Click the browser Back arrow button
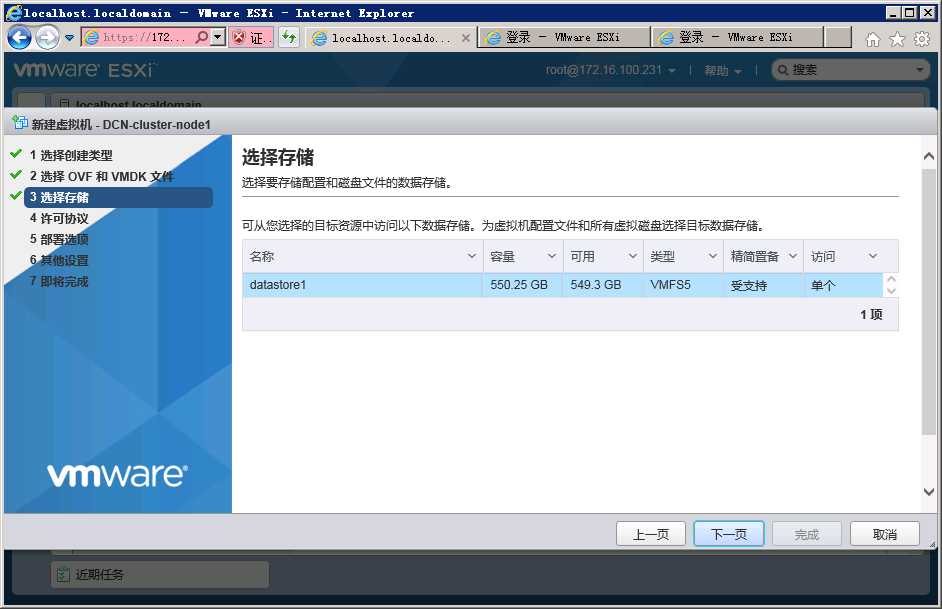 [19, 38]
